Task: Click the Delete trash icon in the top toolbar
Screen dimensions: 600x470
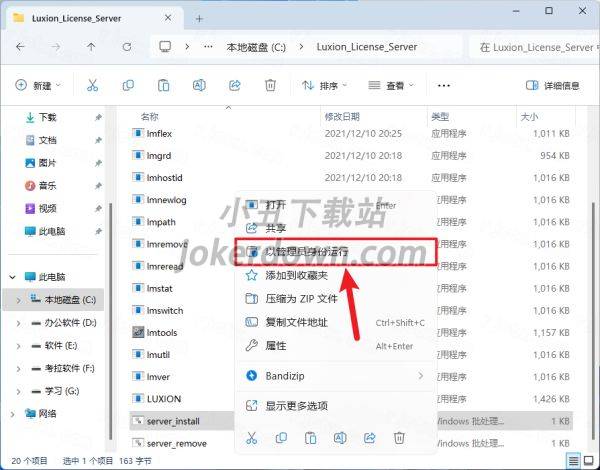Action: [x=269, y=86]
